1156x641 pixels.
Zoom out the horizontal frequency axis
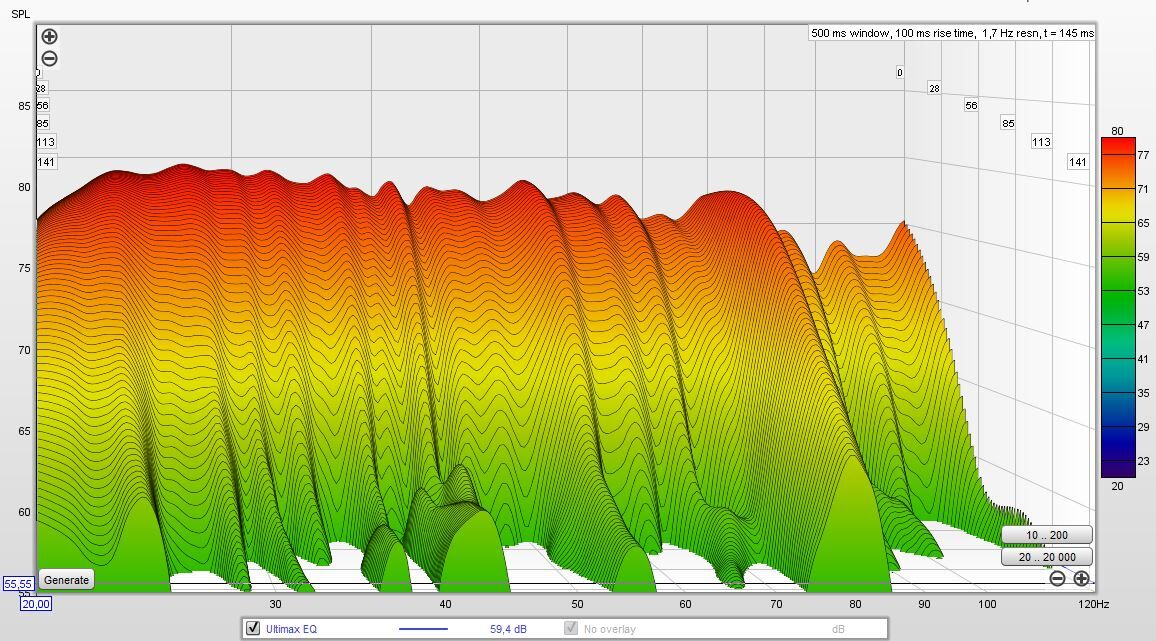click(1057, 578)
